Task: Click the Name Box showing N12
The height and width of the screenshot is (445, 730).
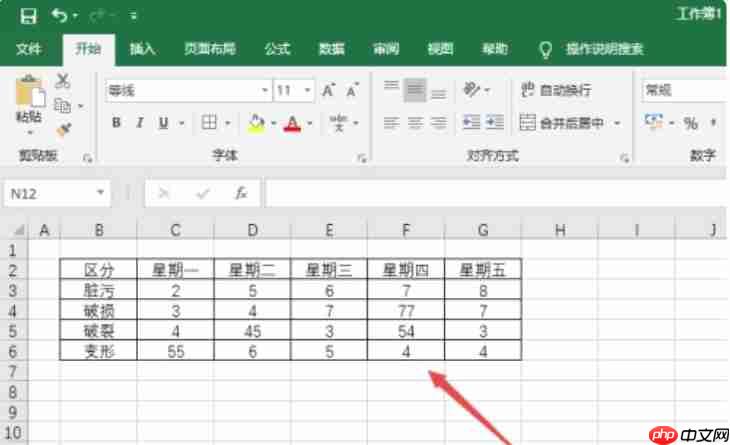Action: click(x=49, y=193)
